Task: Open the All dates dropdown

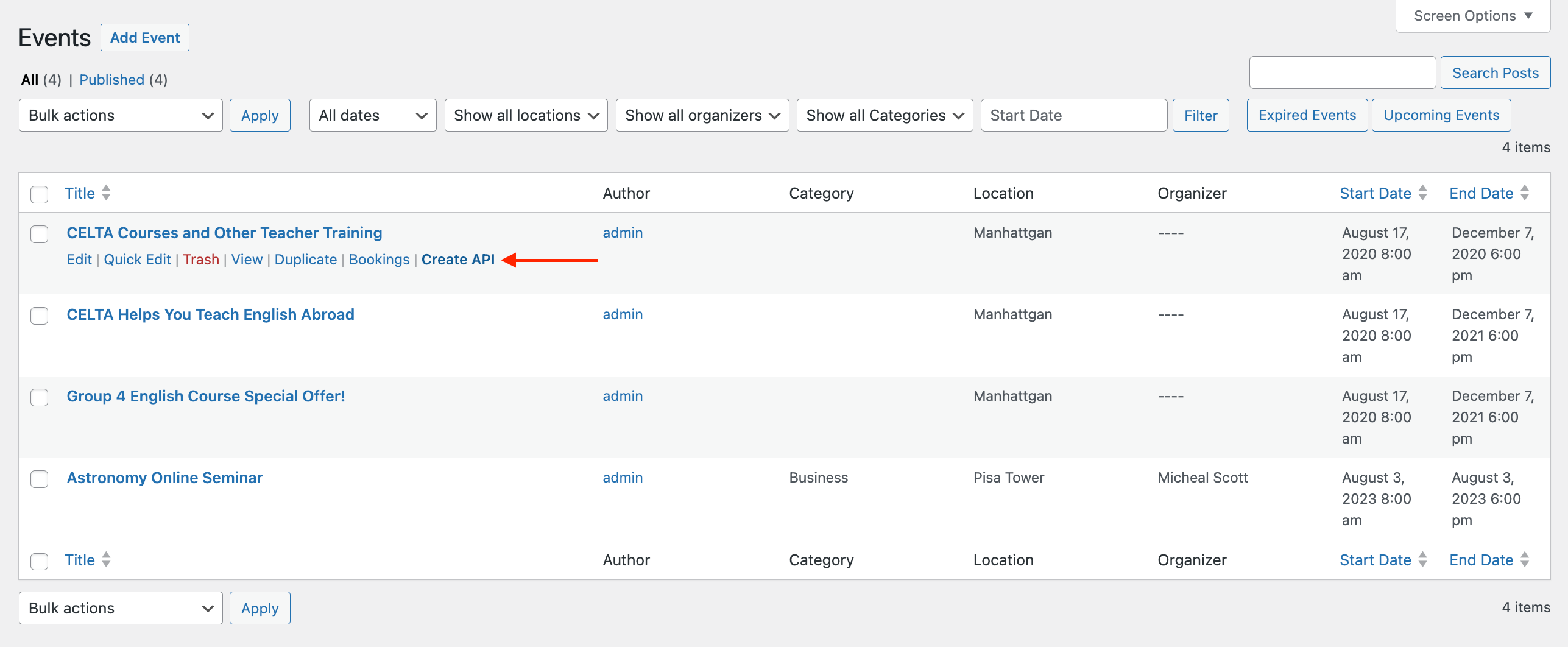Action: pyautogui.click(x=372, y=115)
